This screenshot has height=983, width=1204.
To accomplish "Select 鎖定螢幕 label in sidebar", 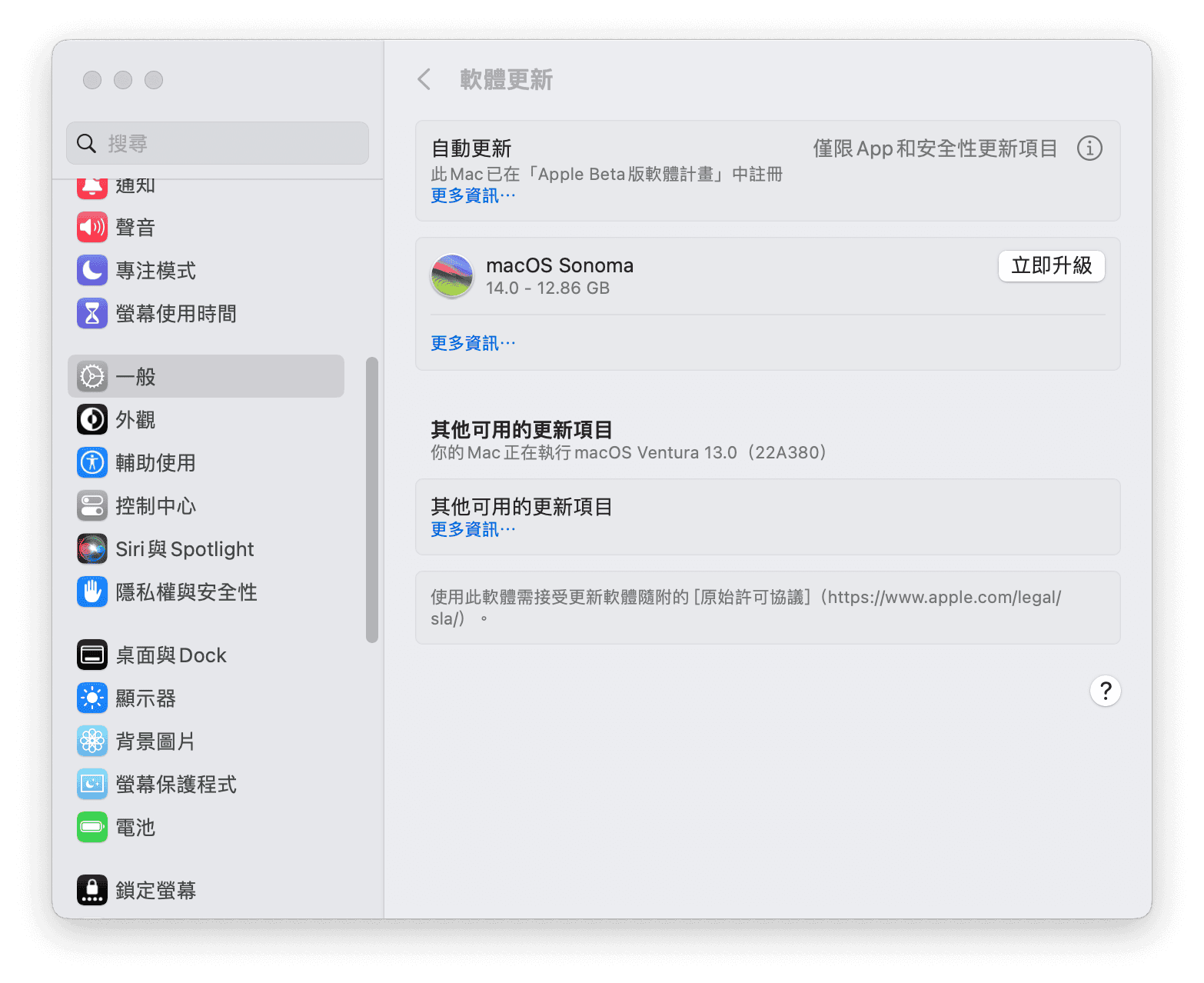I will pos(156,891).
